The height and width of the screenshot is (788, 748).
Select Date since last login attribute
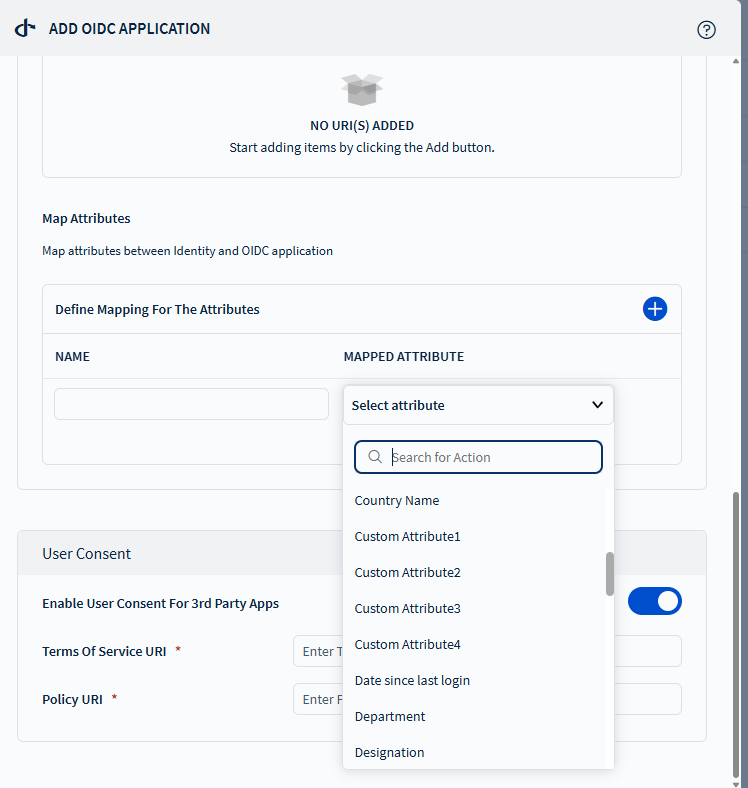(x=412, y=681)
